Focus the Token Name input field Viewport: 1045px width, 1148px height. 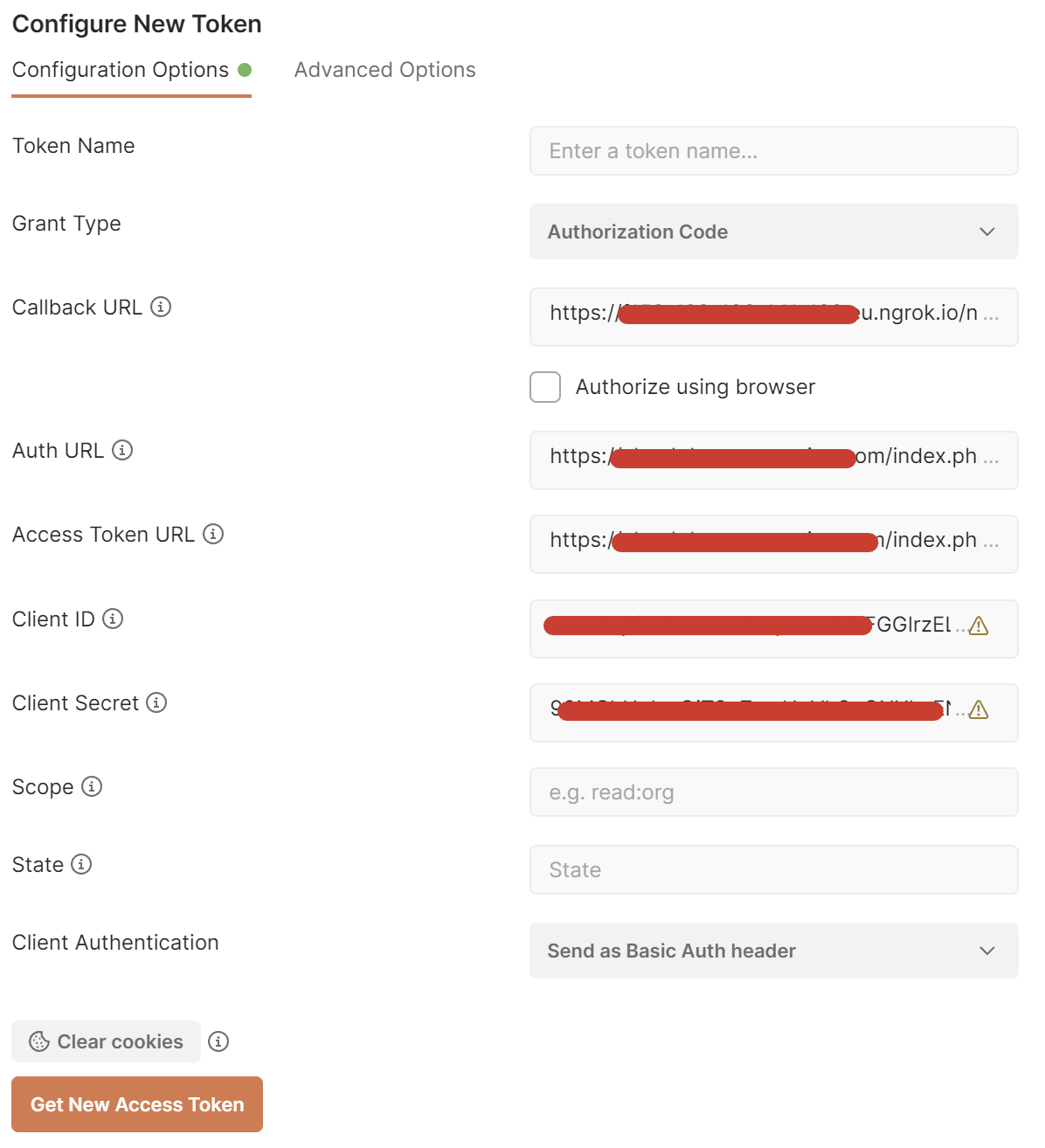[774, 151]
